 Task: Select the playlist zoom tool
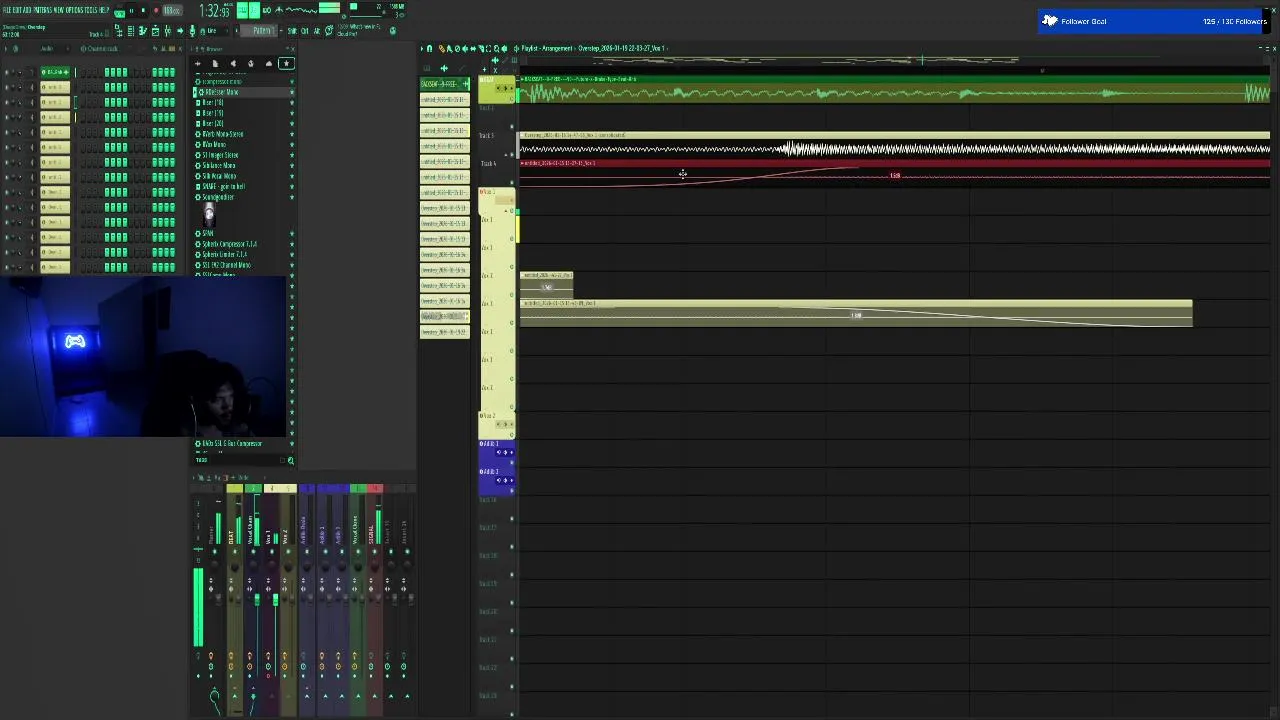click(x=497, y=48)
